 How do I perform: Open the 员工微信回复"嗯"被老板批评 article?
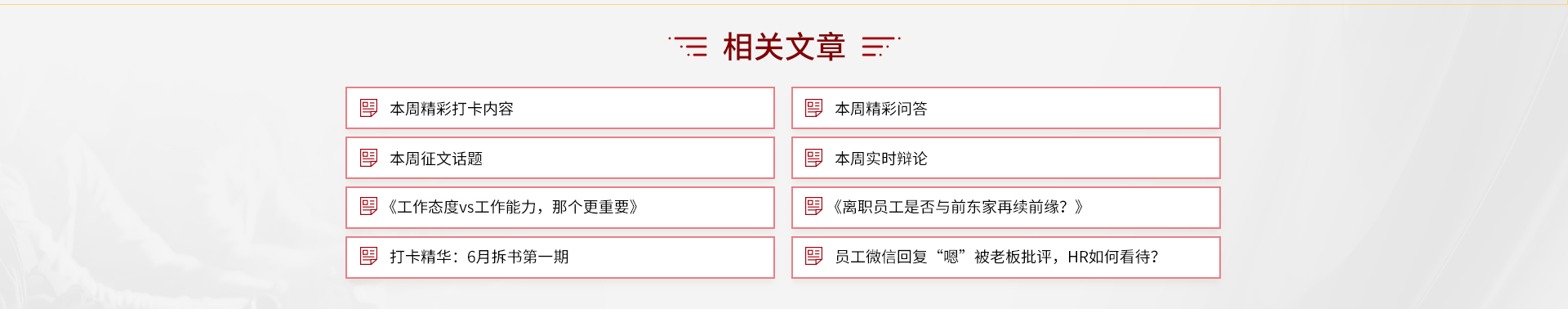pyautogui.click(x=996, y=257)
